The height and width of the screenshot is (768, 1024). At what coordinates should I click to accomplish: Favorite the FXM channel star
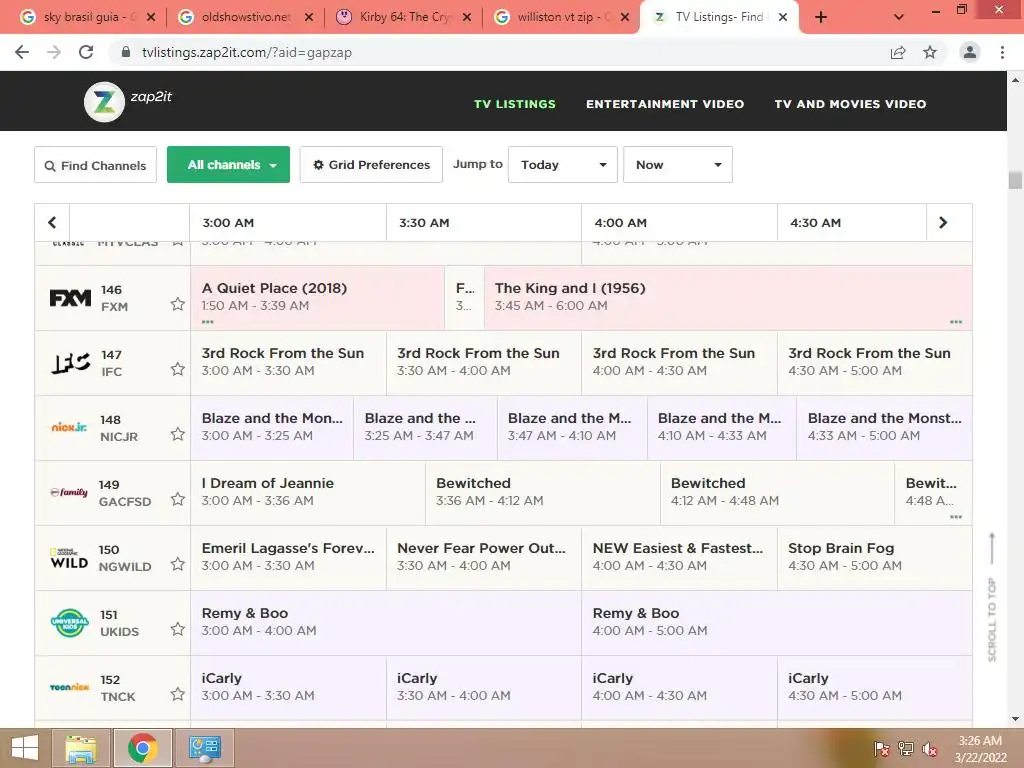(x=178, y=304)
